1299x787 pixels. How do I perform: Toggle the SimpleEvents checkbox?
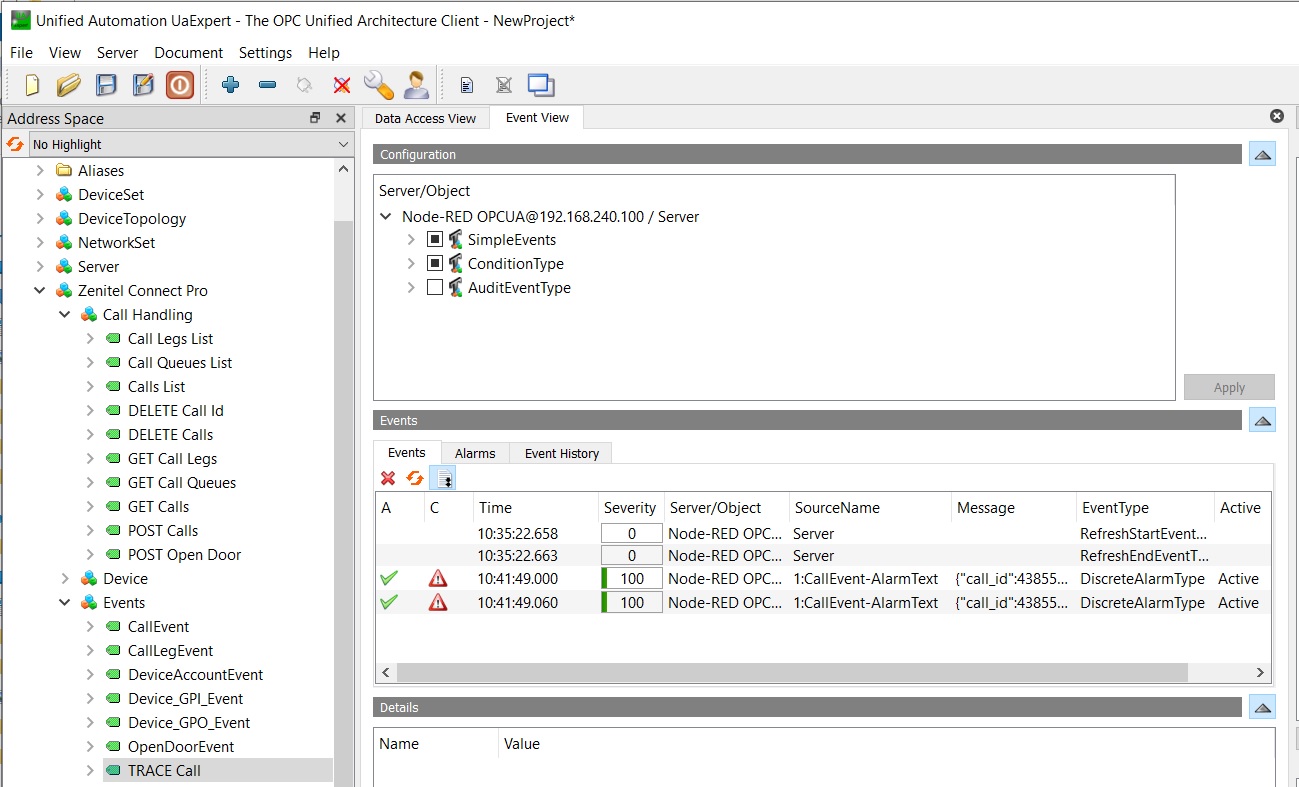[x=435, y=240]
